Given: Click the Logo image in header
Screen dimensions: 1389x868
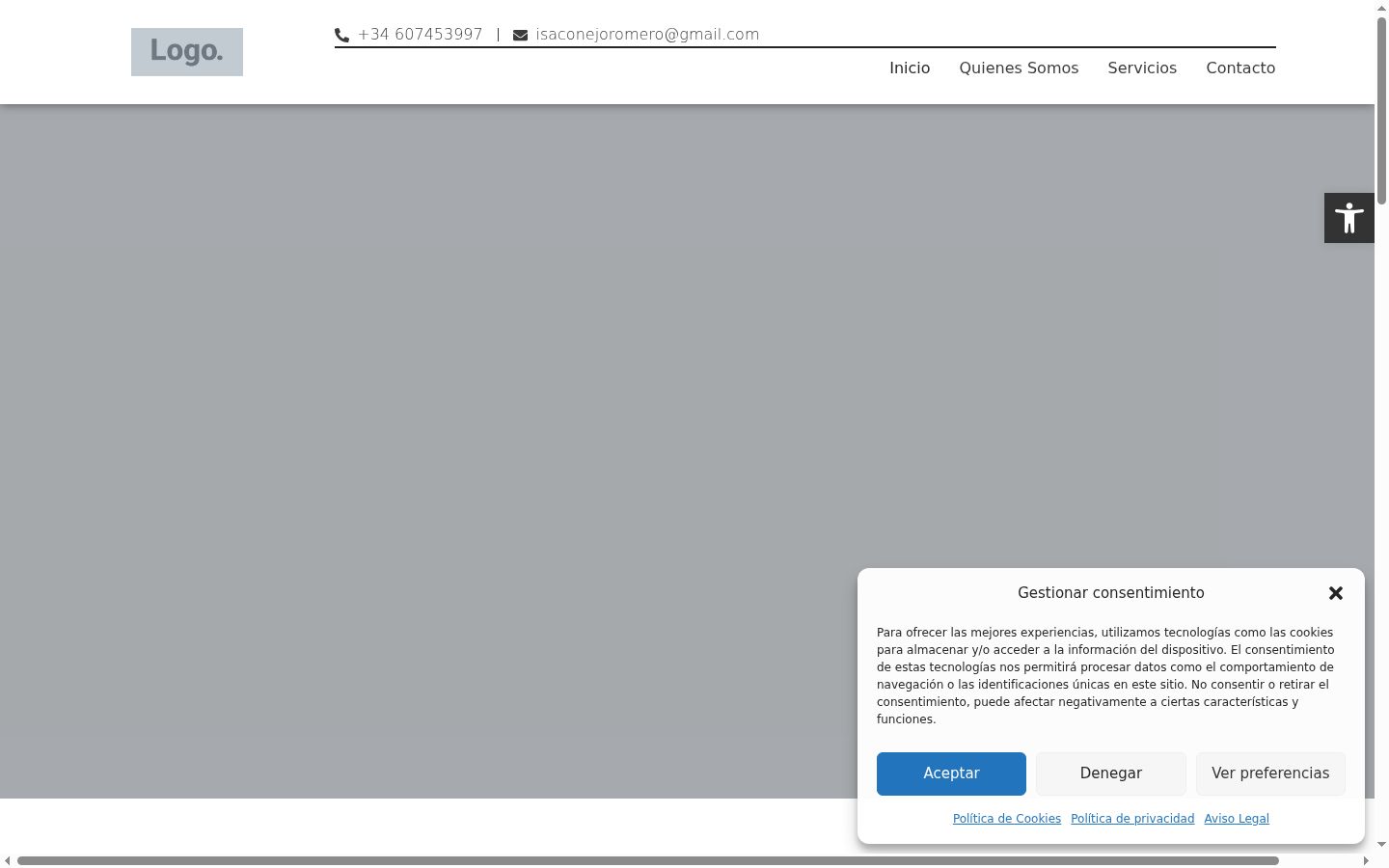Looking at the screenshot, I should [x=187, y=52].
